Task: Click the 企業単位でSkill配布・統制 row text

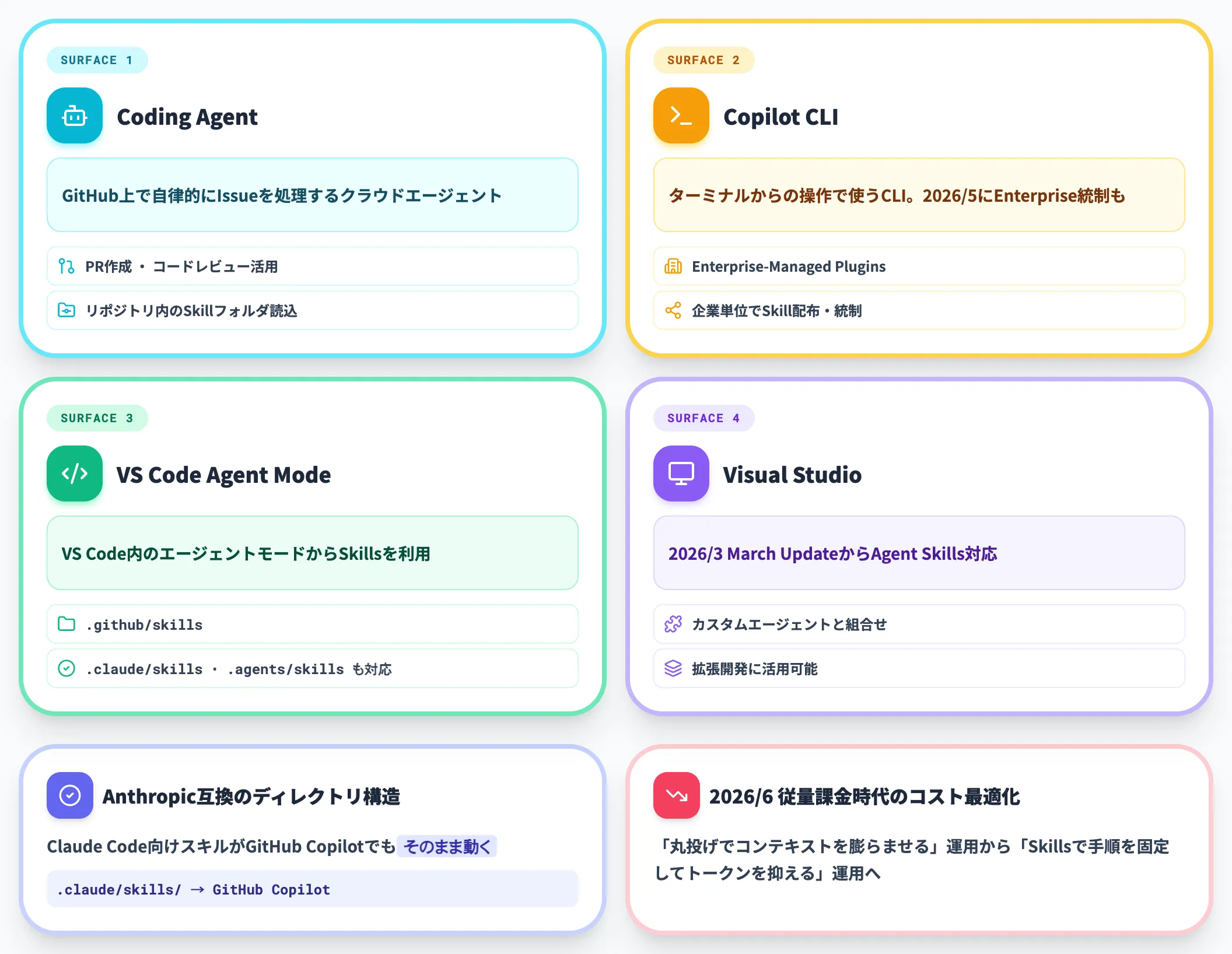Action: tap(776, 311)
